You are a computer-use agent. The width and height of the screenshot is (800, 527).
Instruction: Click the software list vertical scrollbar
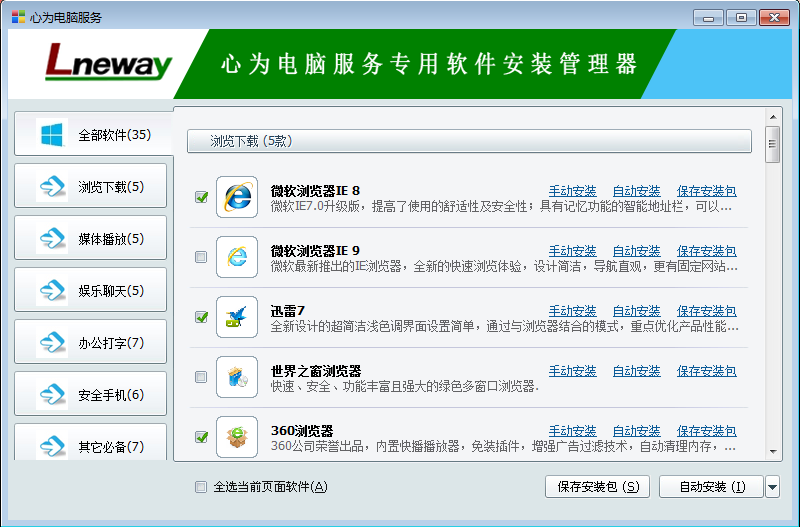click(772, 300)
